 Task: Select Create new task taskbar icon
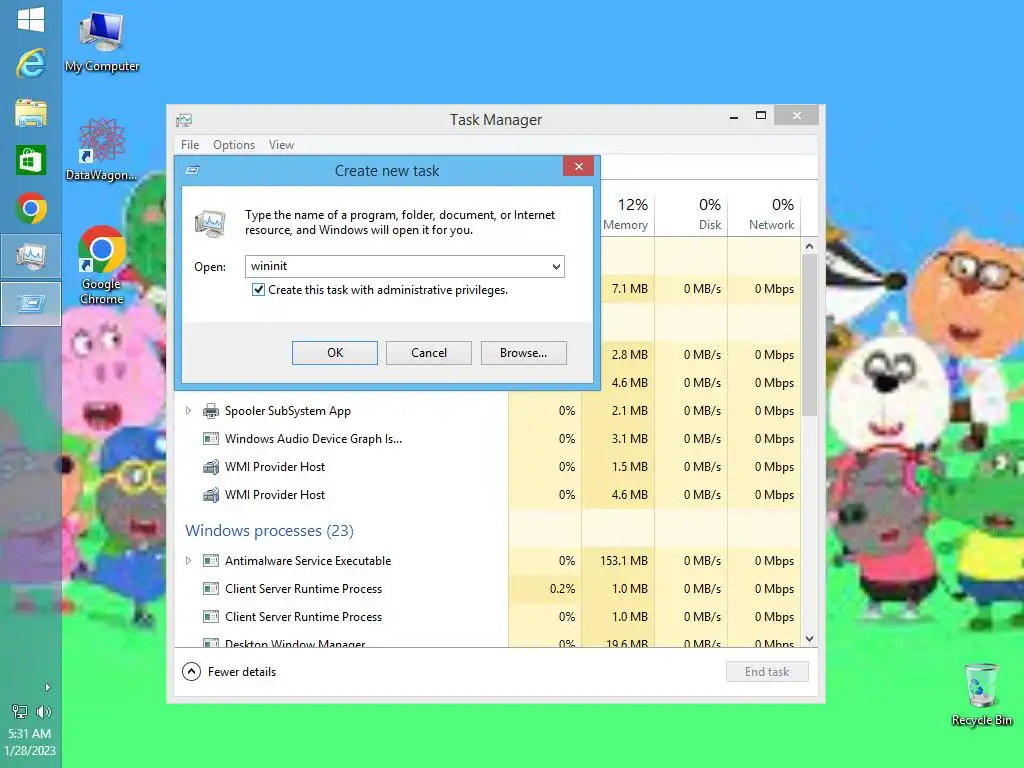pos(31,304)
